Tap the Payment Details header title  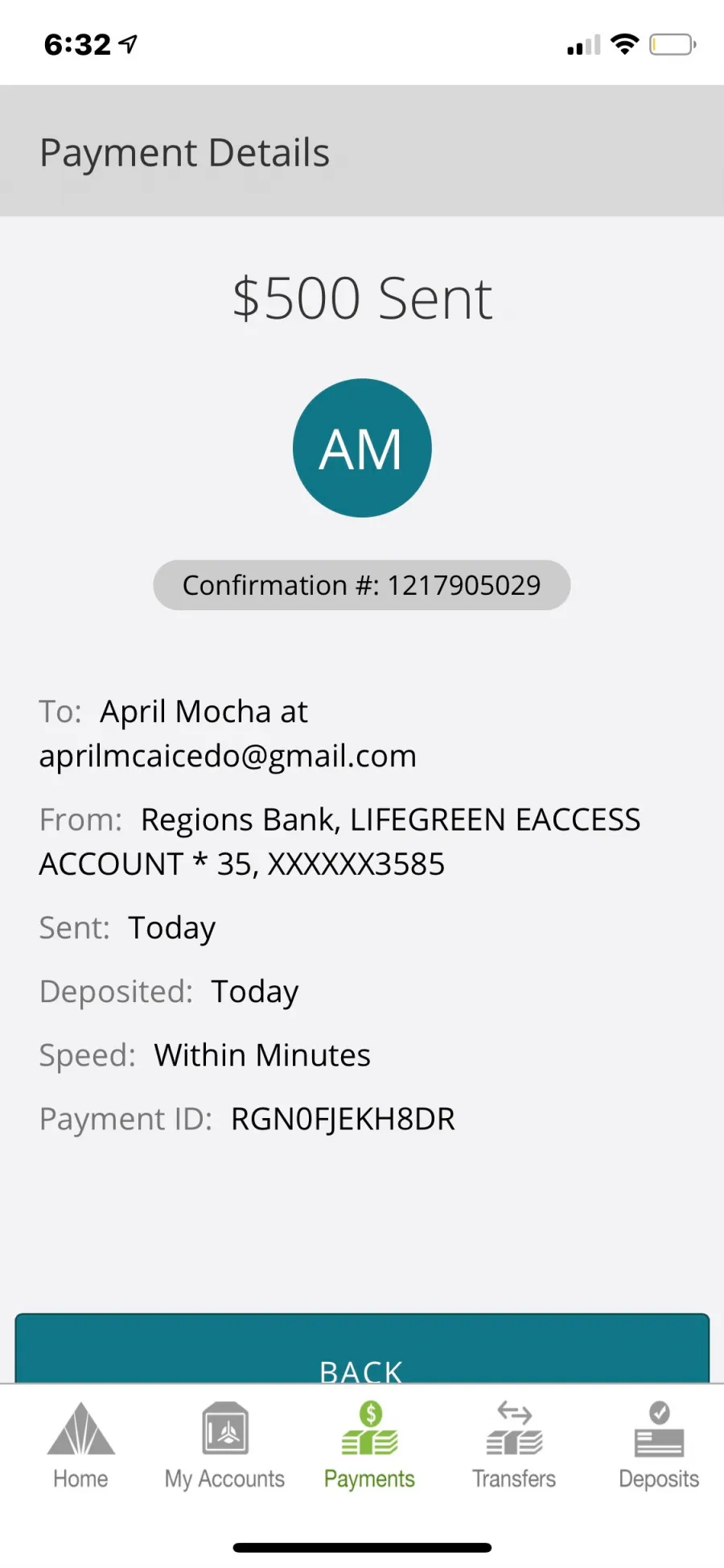coord(185,153)
